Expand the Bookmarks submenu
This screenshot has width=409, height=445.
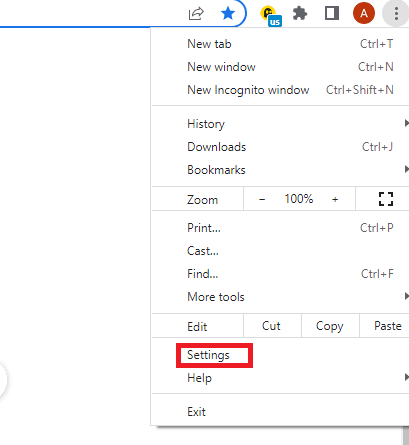(x=281, y=170)
